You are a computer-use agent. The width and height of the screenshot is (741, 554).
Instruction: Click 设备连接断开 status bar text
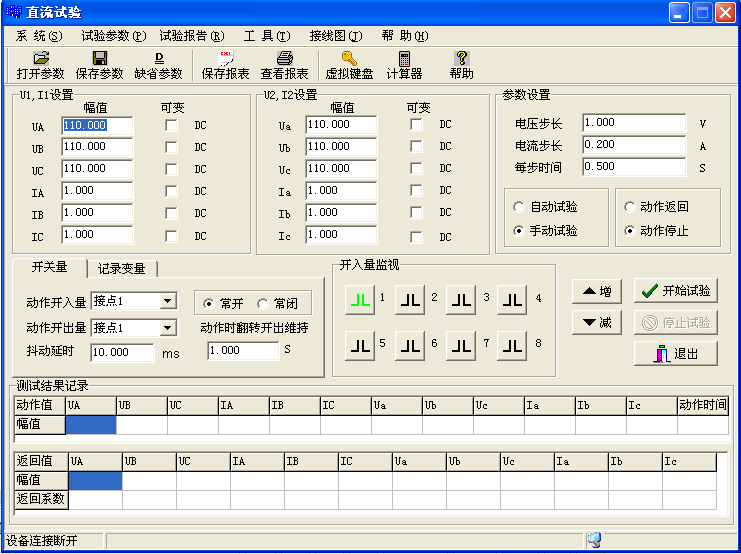pos(42,540)
